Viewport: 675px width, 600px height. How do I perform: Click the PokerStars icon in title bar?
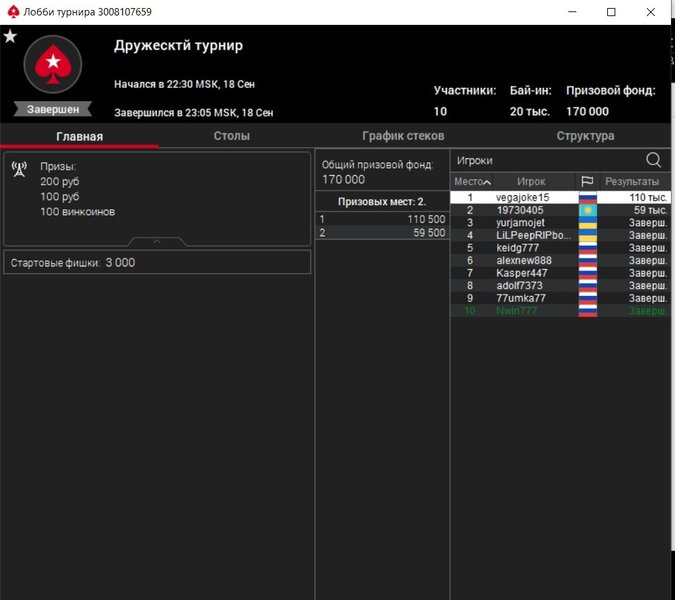point(12,12)
